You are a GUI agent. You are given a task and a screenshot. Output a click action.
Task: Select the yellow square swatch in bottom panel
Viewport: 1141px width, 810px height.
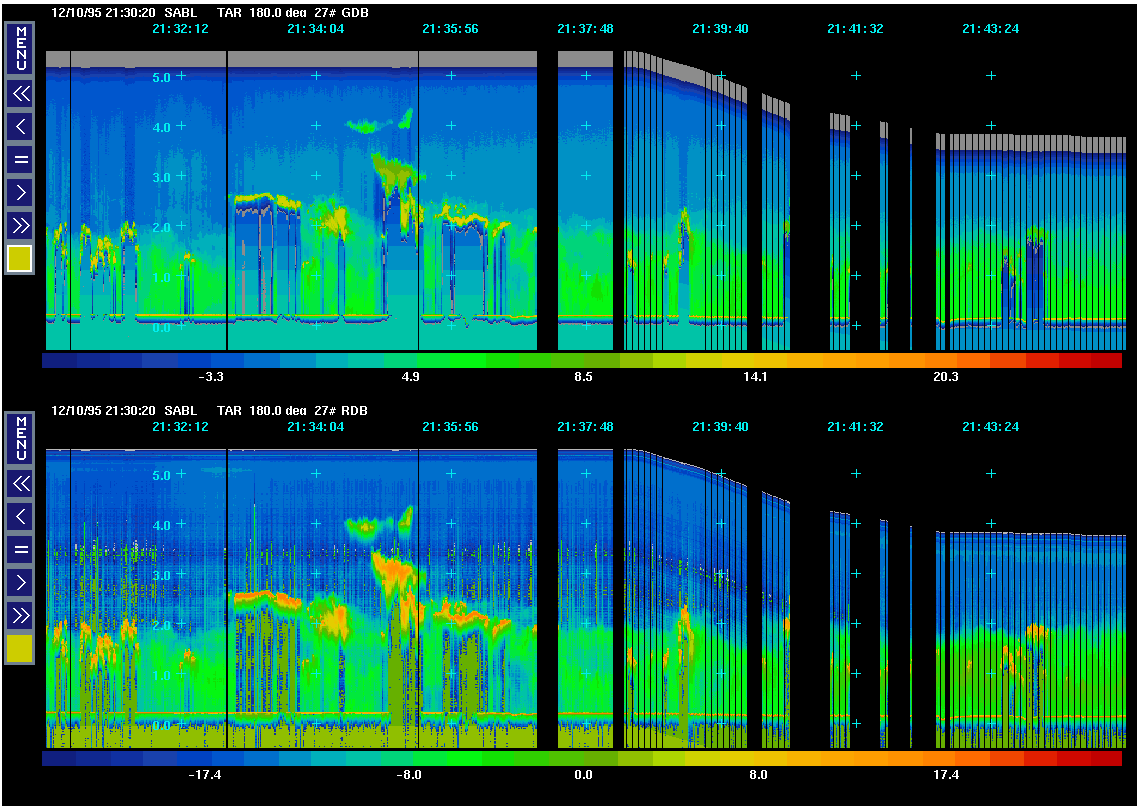click(x=20, y=649)
